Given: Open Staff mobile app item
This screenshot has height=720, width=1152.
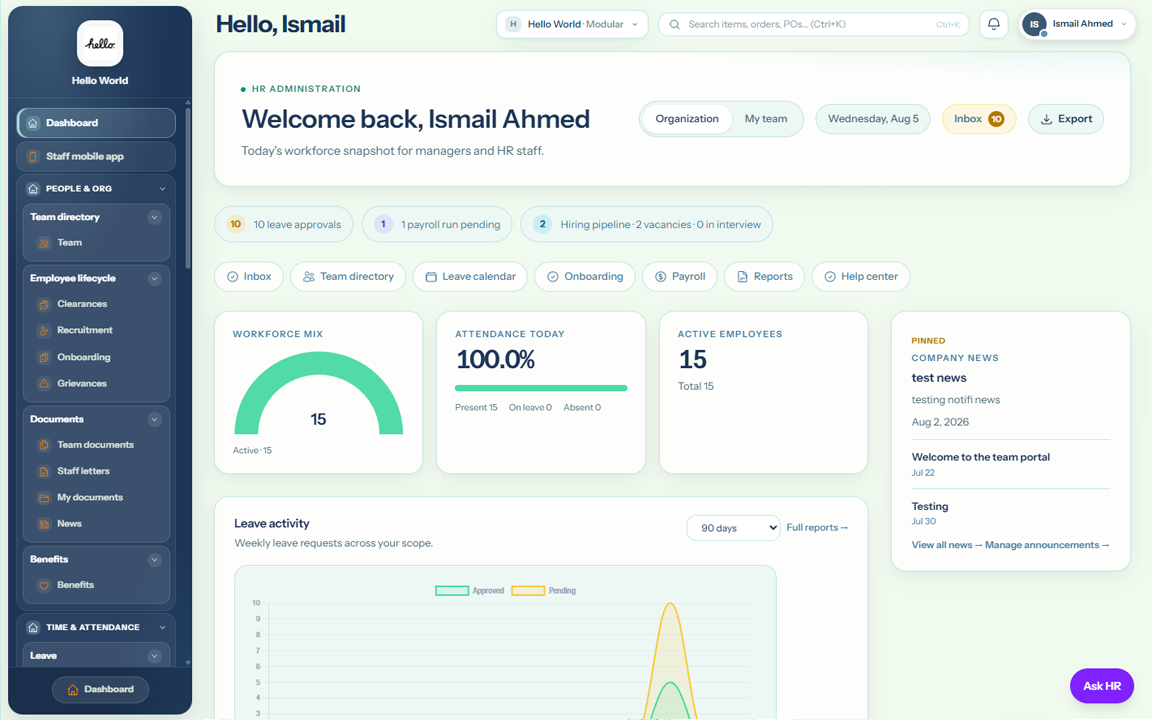Looking at the screenshot, I should point(96,156).
